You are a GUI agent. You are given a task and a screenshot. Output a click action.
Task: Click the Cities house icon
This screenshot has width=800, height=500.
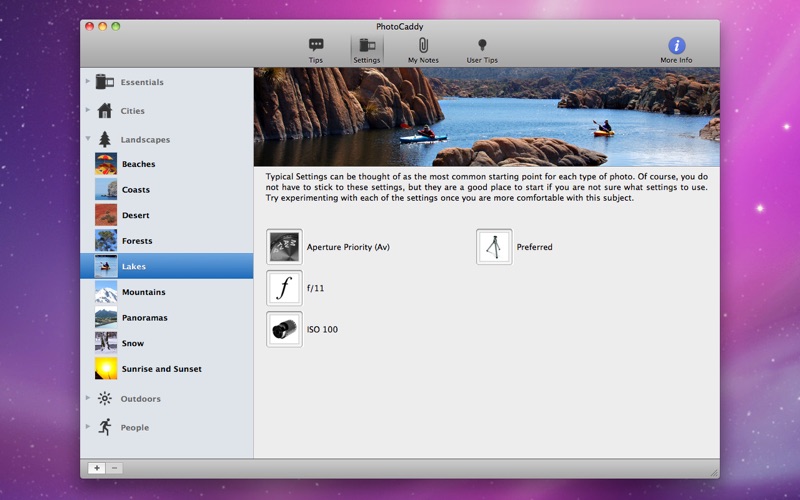(105, 110)
